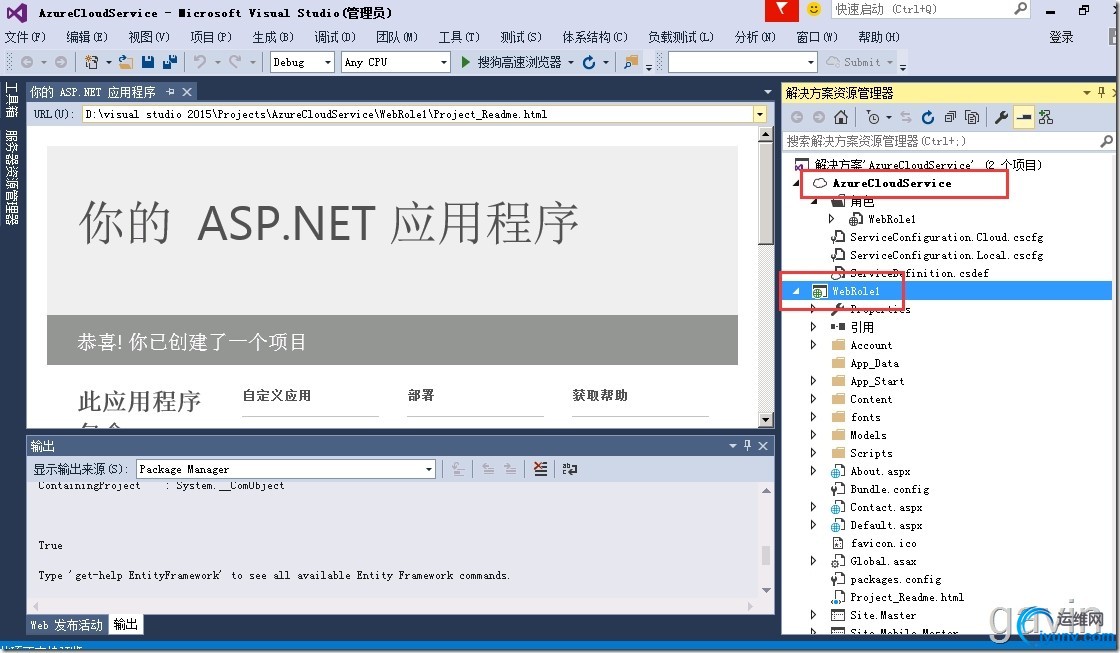Select the packages.config file
Viewport: 1120px width, 653px height.
(x=896, y=579)
